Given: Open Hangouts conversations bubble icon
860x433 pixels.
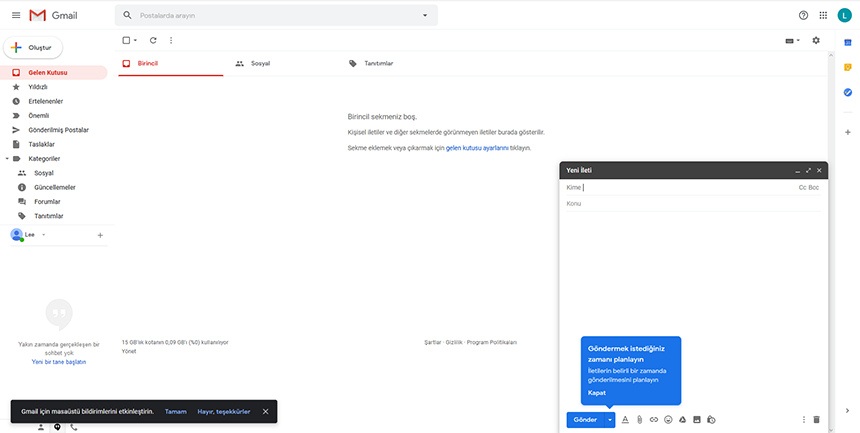Looking at the screenshot, I should pos(57,427).
